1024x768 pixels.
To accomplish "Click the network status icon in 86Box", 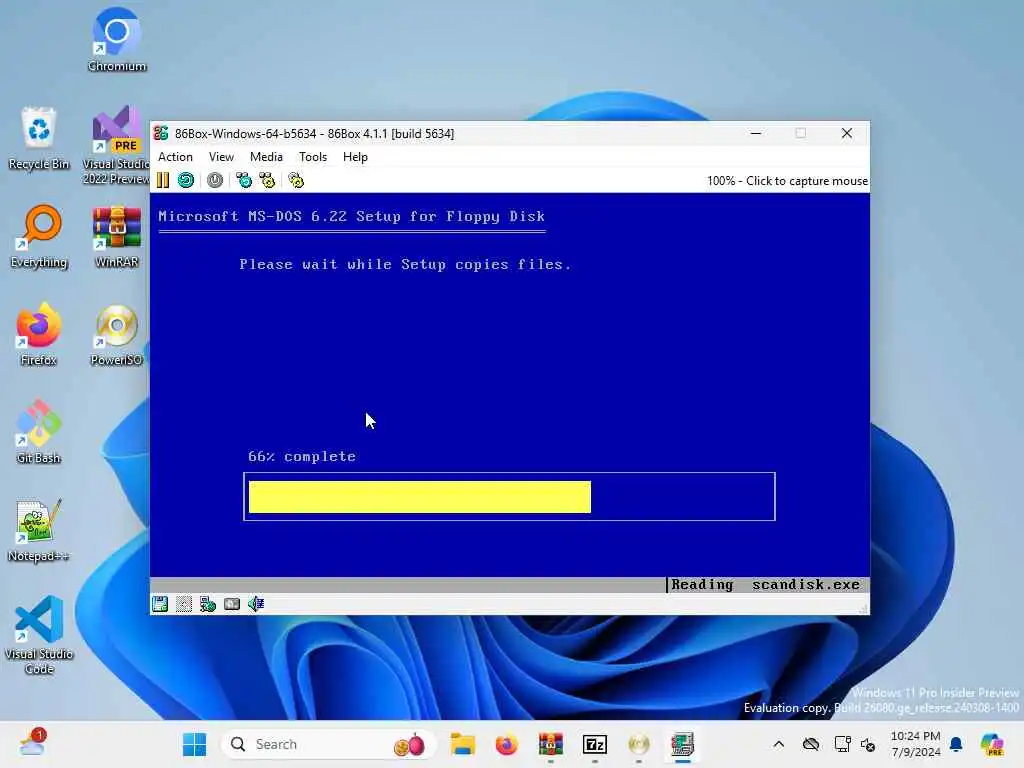I will [208, 604].
